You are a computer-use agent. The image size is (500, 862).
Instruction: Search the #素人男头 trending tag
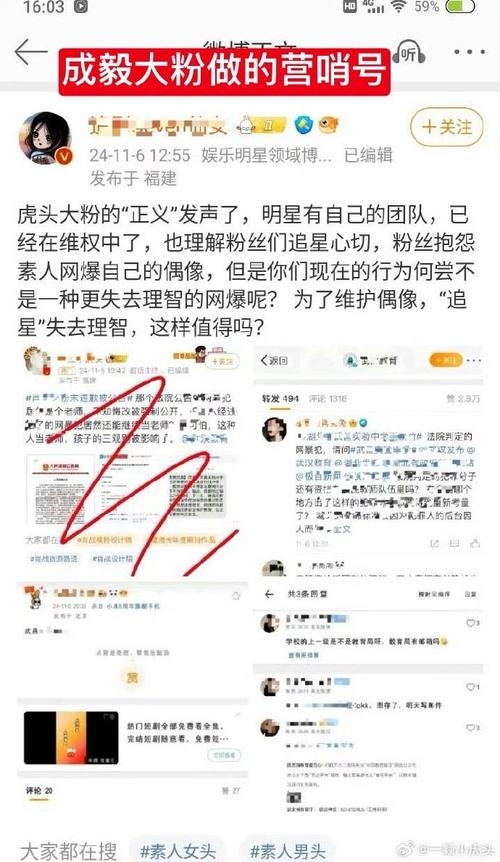tap(287, 851)
